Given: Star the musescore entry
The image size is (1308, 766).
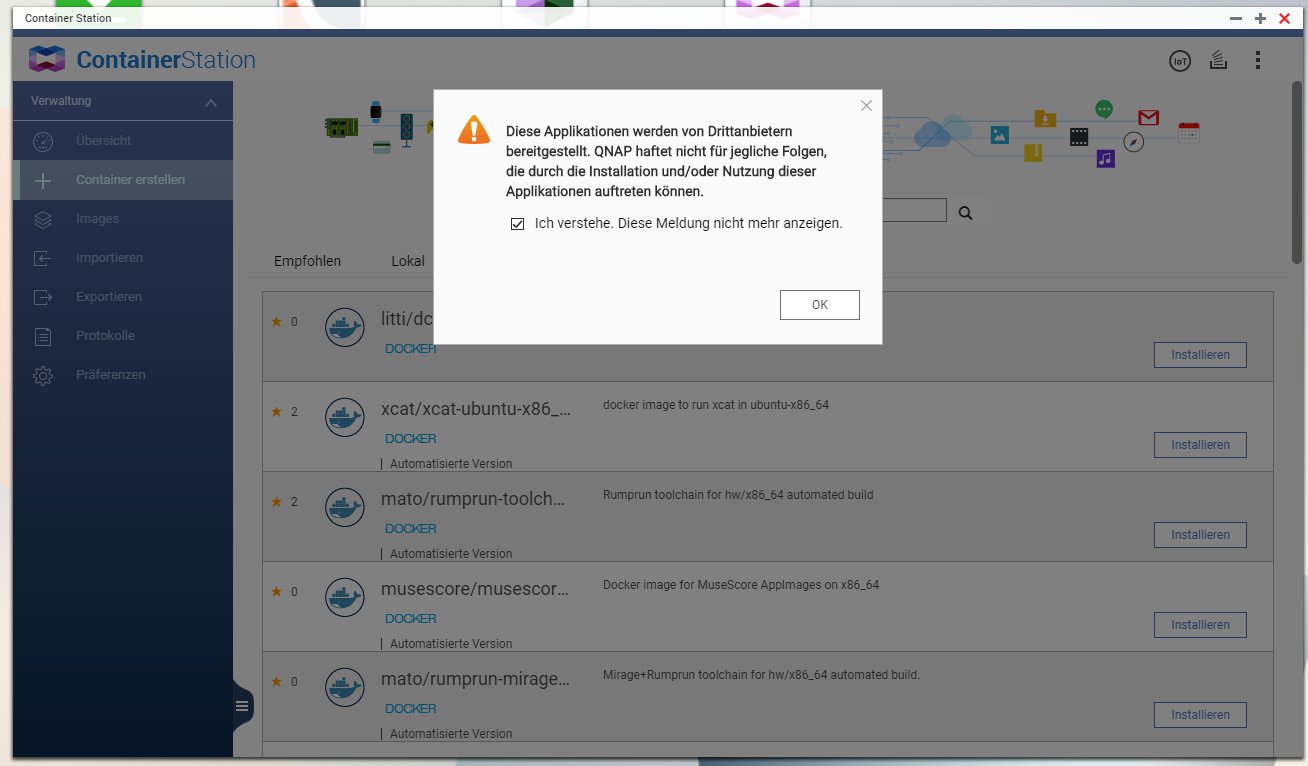Looking at the screenshot, I should [277, 592].
